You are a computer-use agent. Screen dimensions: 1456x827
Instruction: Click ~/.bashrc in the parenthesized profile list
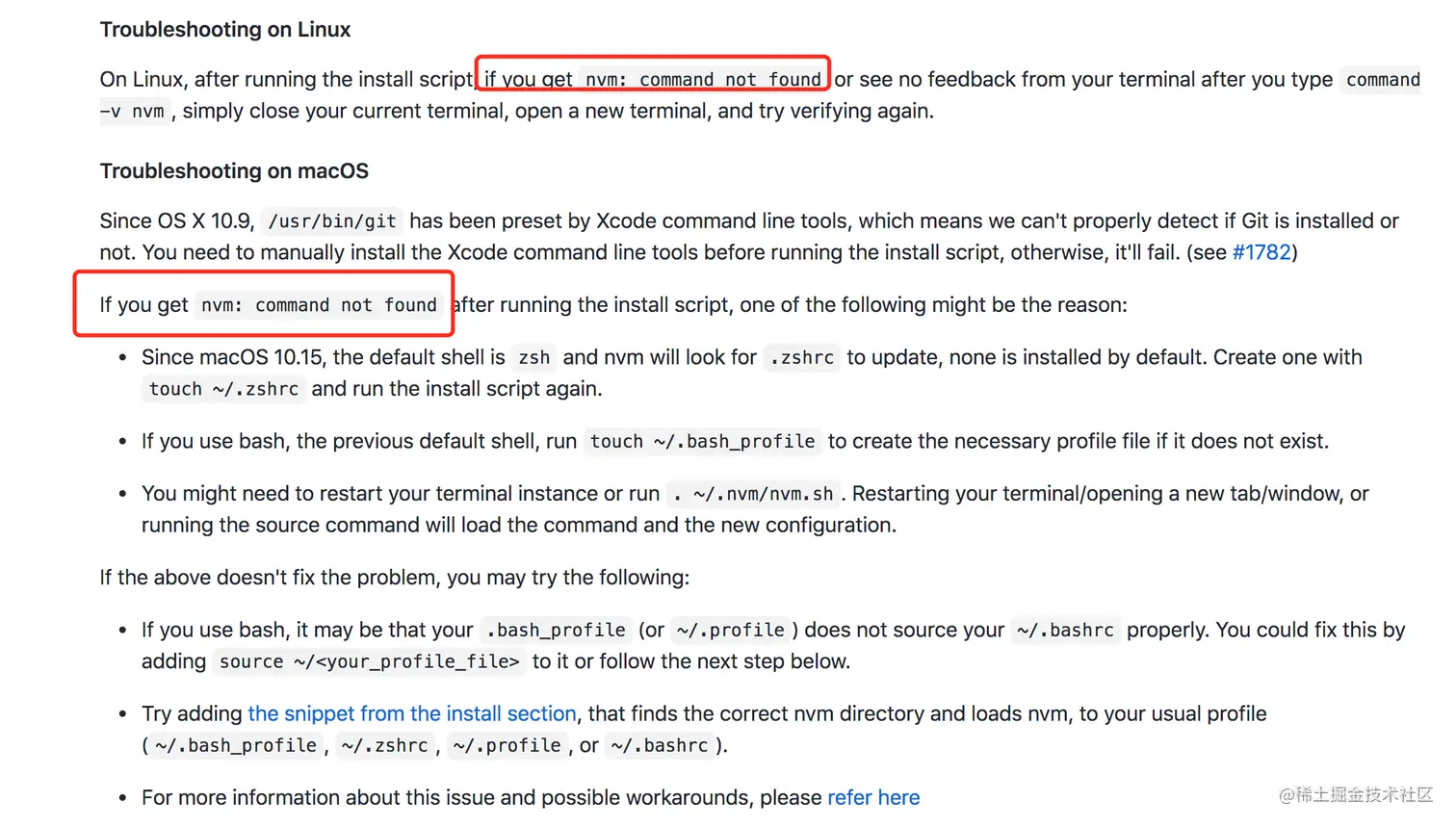point(660,746)
